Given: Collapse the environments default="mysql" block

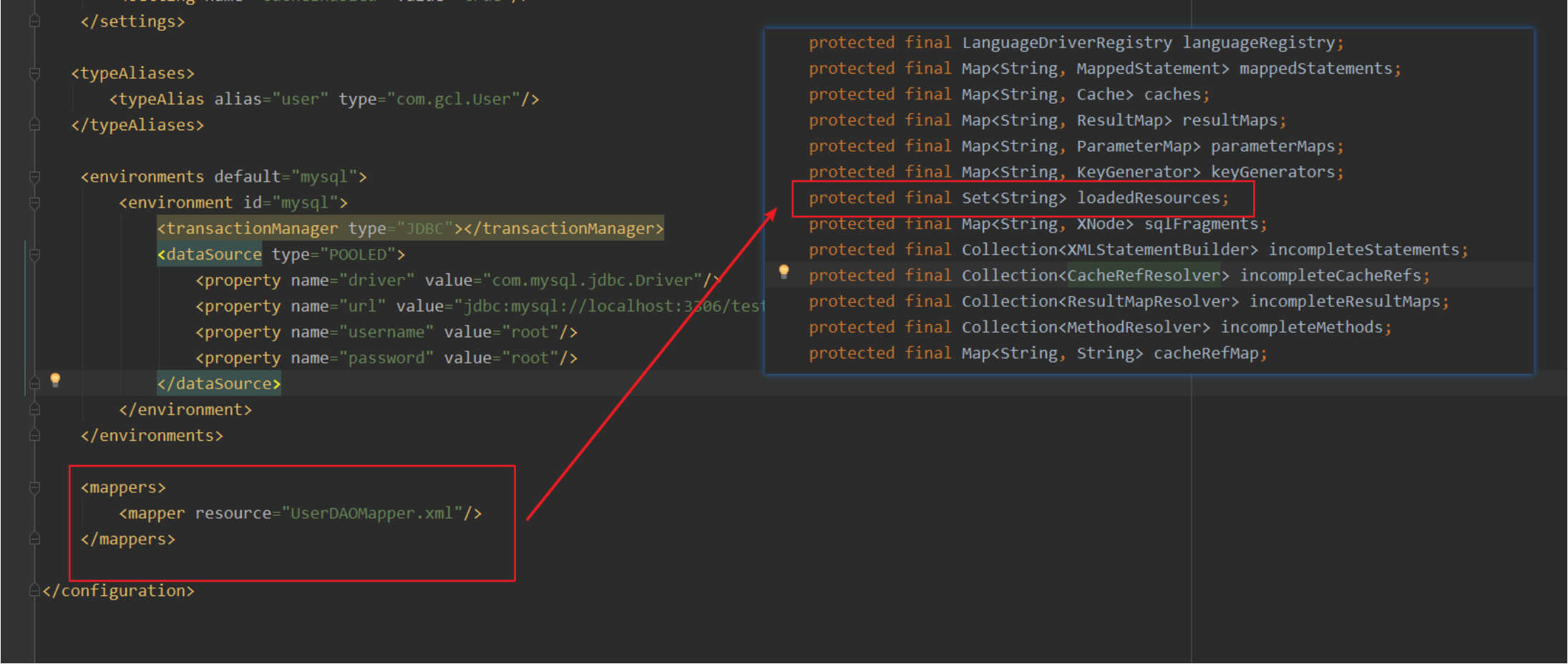Looking at the screenshot, I should (x=34, y=177).
